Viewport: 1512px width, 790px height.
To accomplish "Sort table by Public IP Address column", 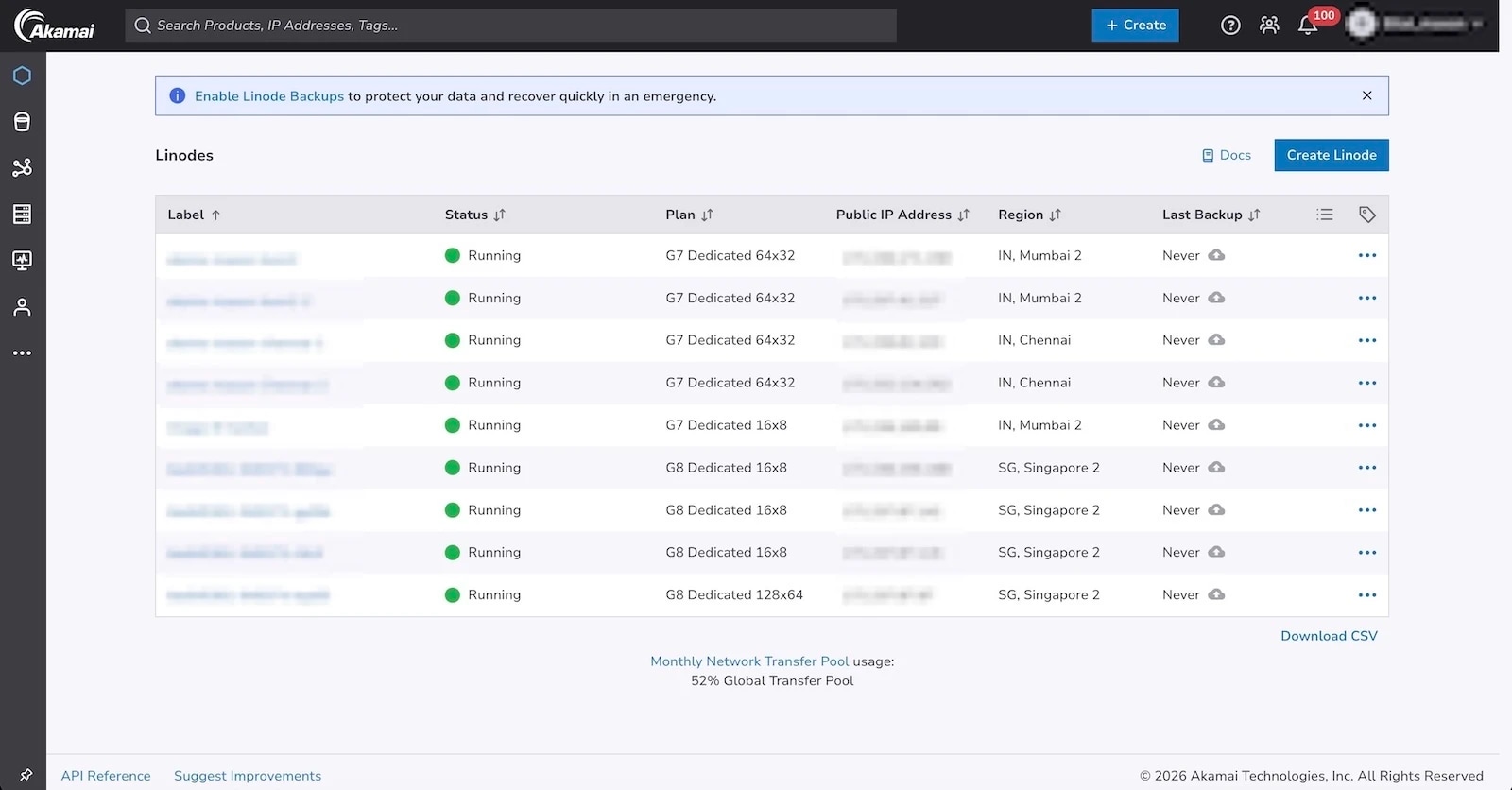I will point(902,215).
